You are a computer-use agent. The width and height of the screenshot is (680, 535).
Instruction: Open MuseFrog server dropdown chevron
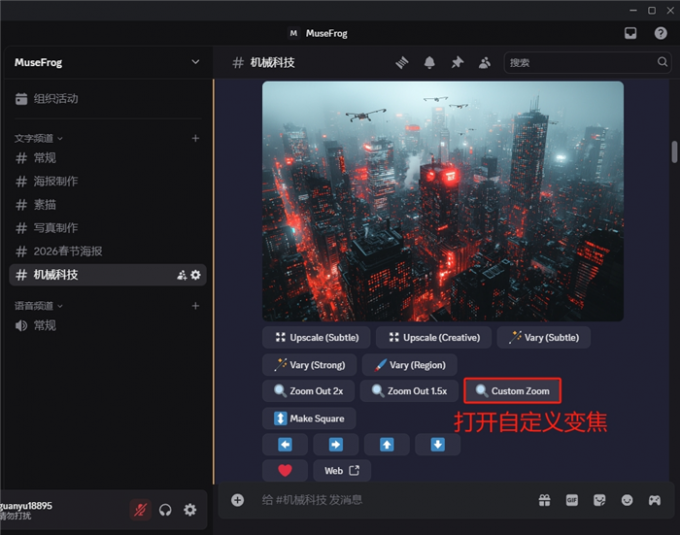tap(196, 62)
